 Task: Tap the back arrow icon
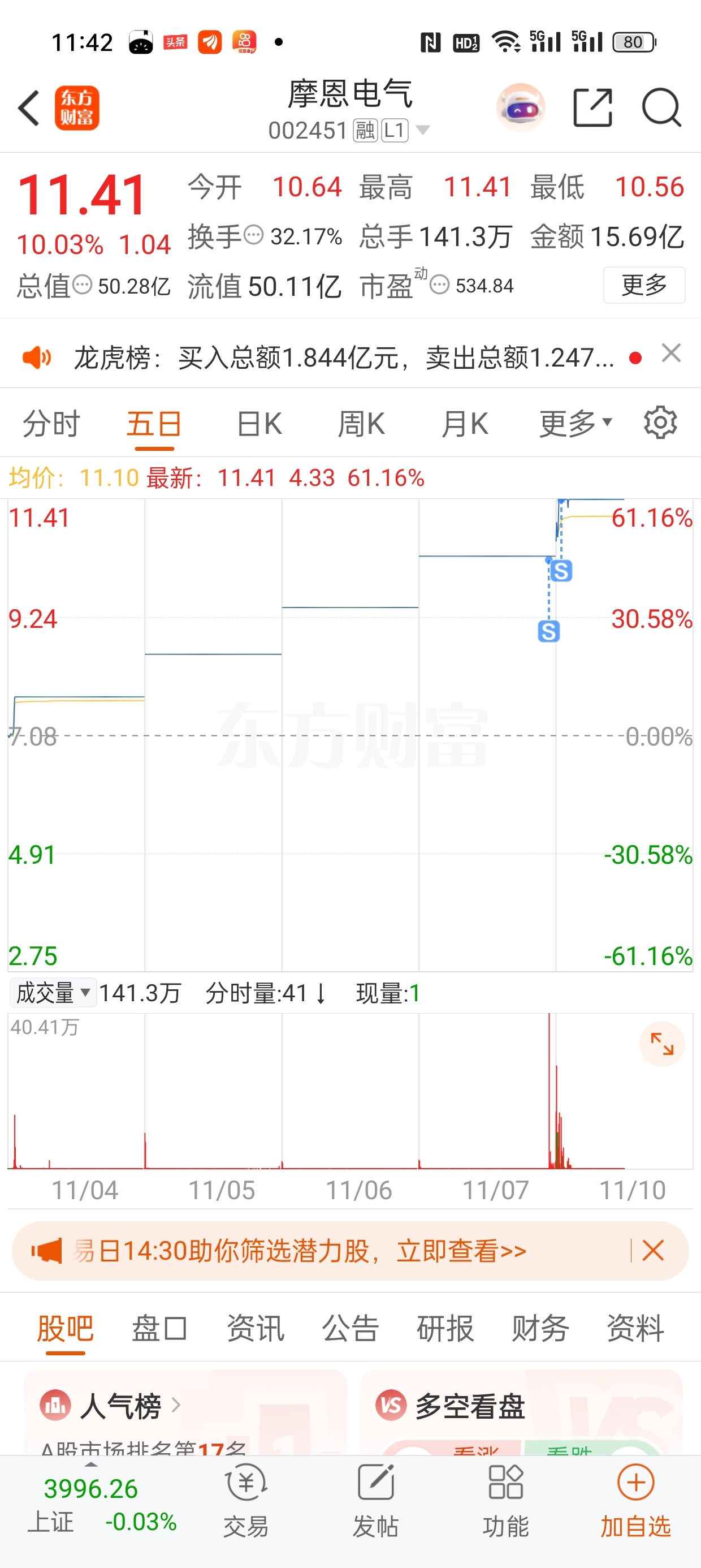tap(29, 109)
